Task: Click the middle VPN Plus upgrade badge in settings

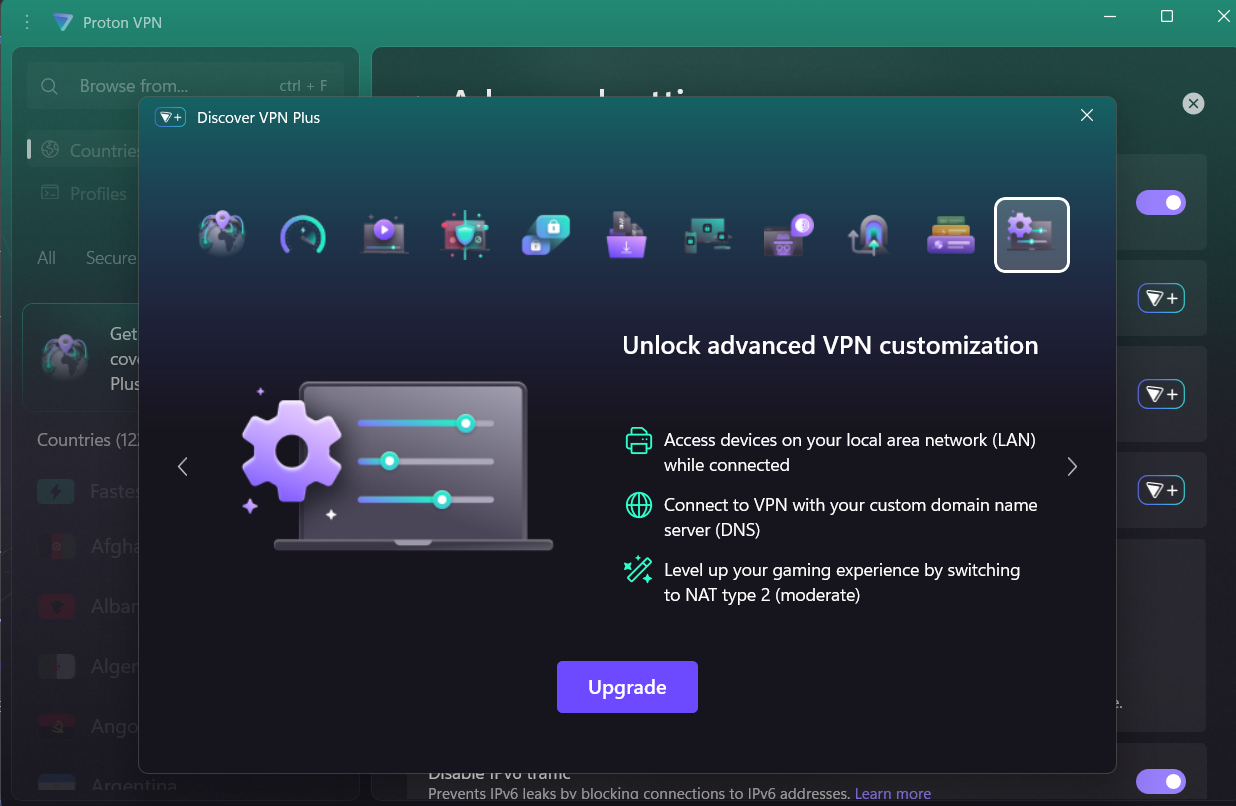Action: 1161,394
